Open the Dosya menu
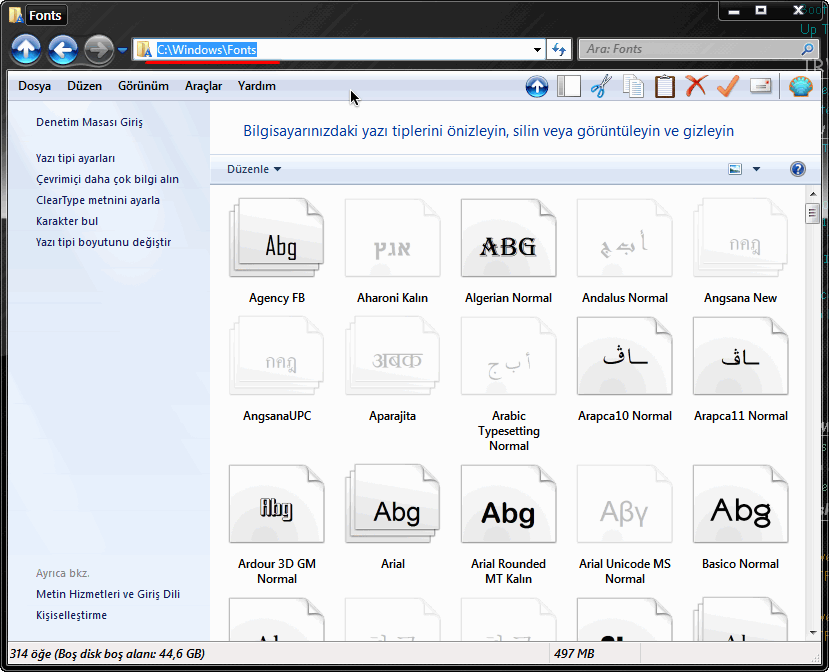This screenshot has height=672, width=829. (34, 86)
